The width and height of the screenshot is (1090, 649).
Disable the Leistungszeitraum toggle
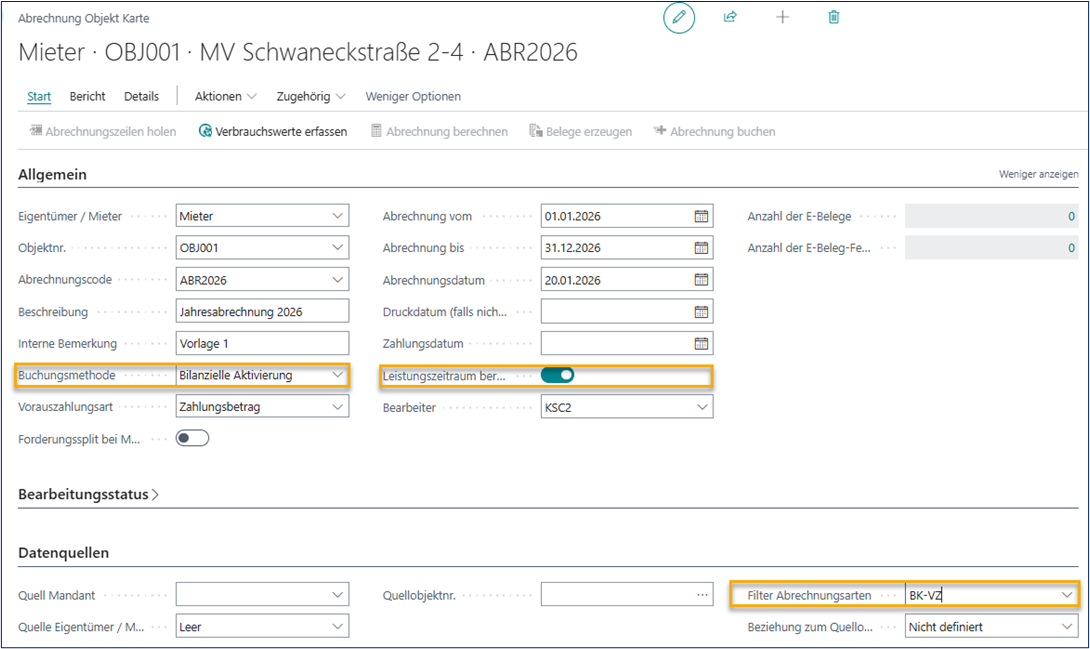[x=557, y=376]
